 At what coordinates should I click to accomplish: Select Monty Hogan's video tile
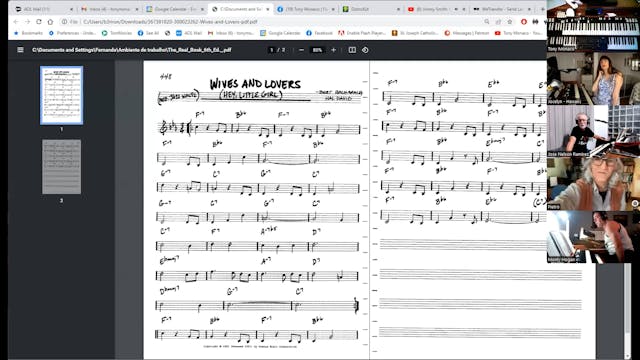click(x=593, y=237)
